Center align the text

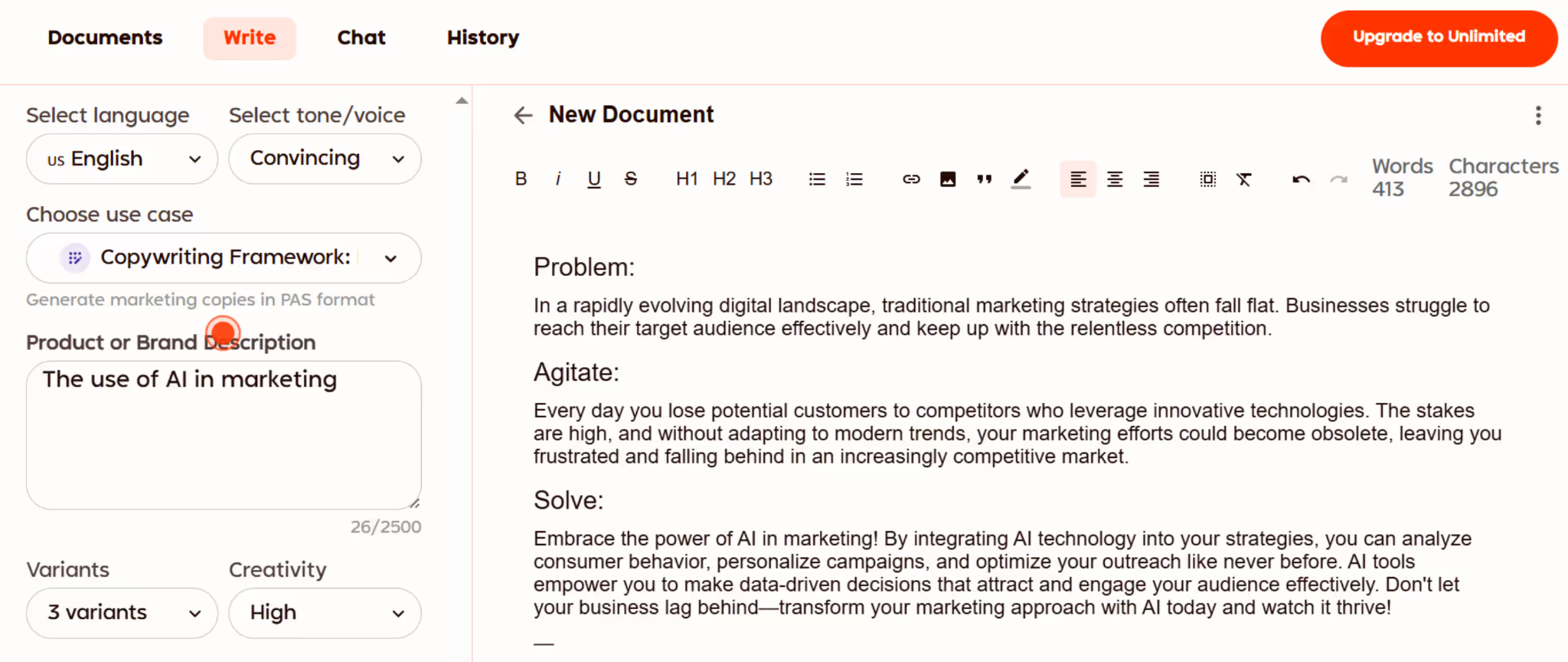tap(1115, 179)
